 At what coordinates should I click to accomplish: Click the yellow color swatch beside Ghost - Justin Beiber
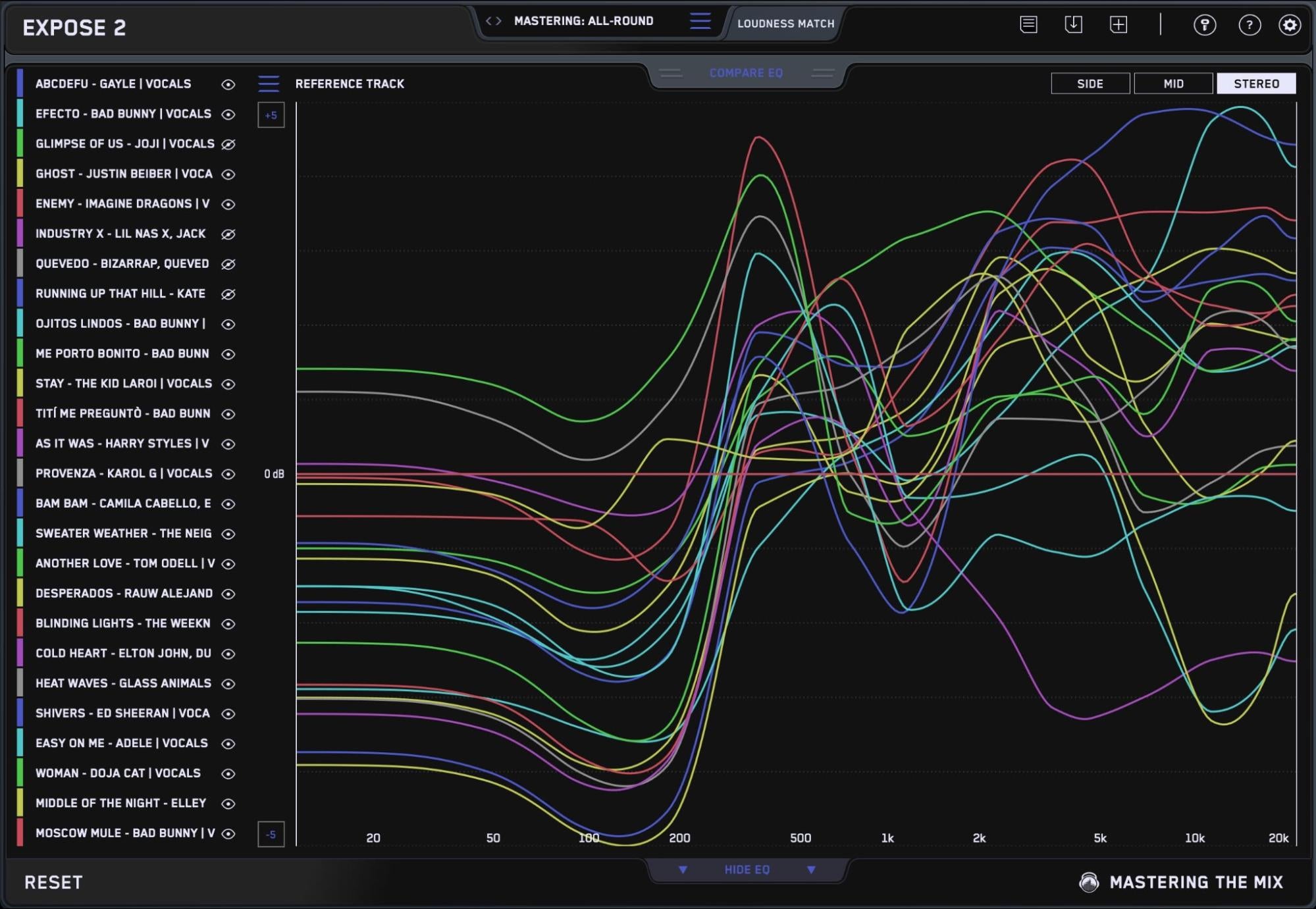coord(20,174)
